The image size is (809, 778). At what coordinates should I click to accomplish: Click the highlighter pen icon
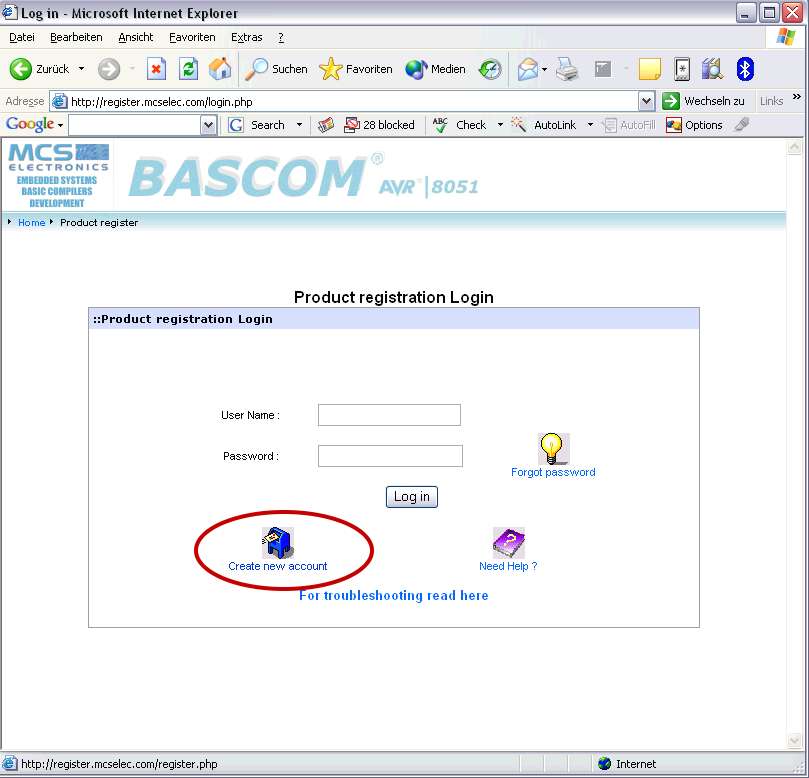tap(741, 124)
